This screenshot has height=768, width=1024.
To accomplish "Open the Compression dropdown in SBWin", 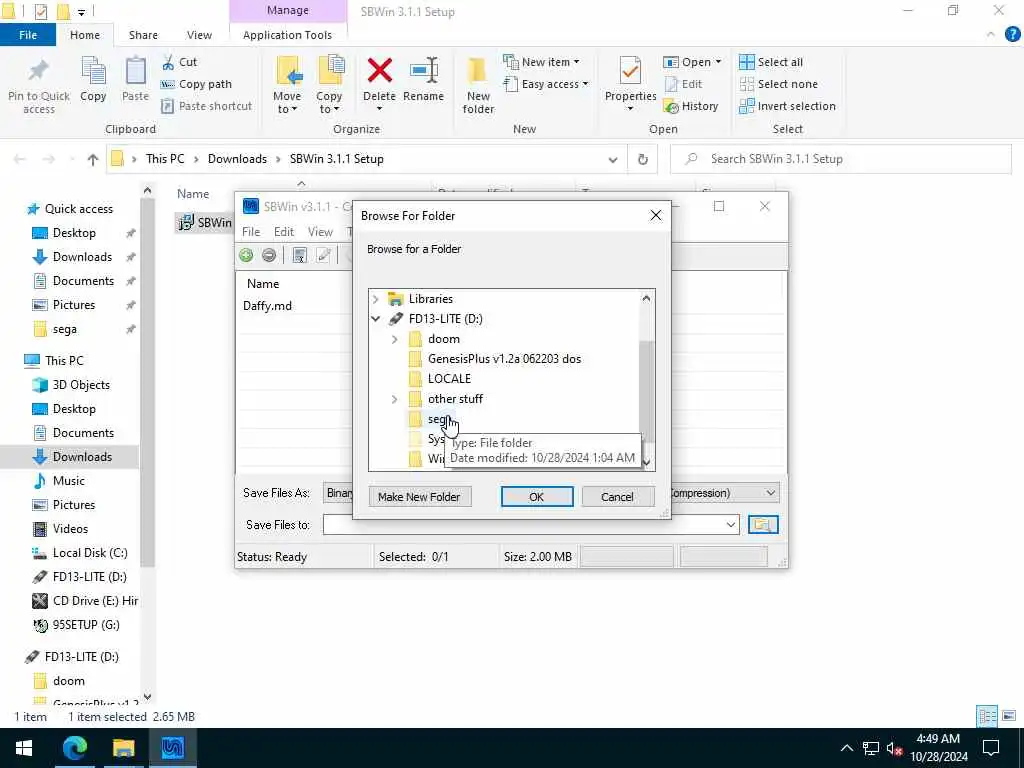I will 770,493.
